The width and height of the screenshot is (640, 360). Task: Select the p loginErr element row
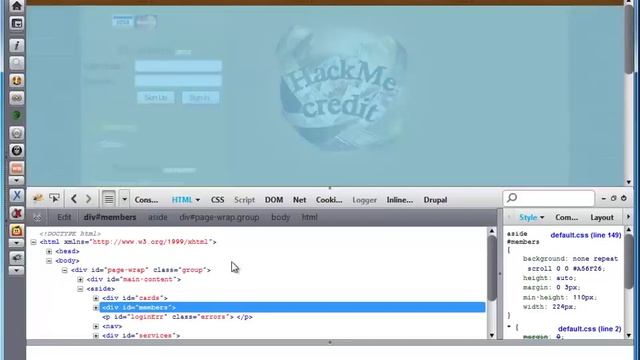coord(177,317)
